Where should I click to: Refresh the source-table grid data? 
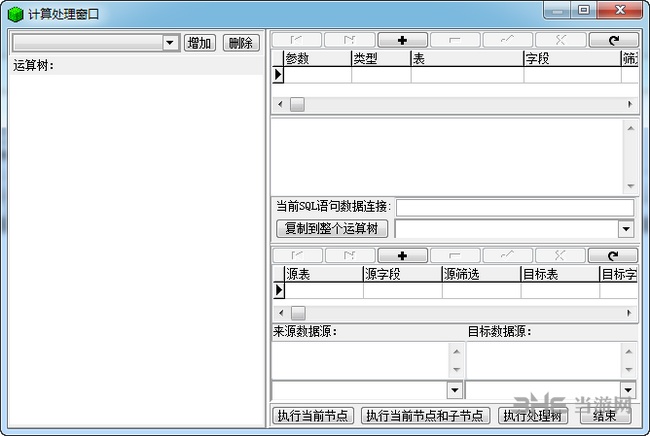click(613, 255)
